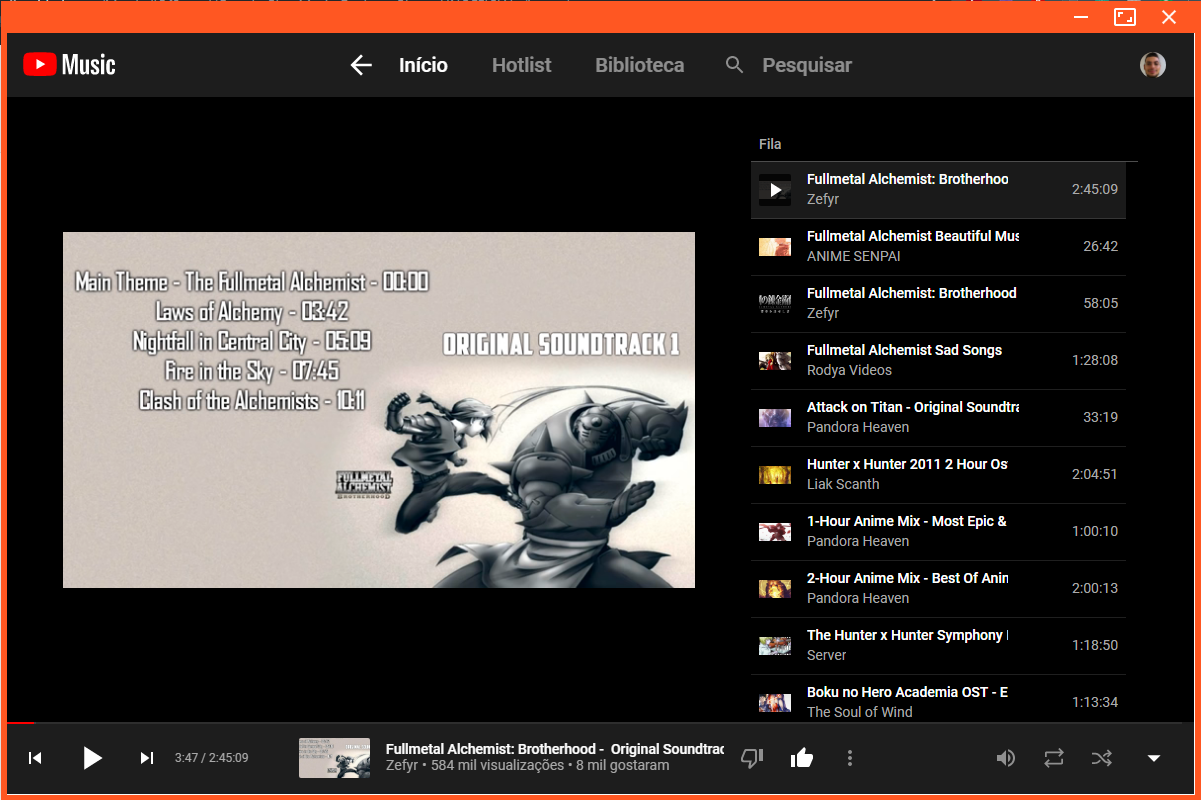Click the Pesquisar search field

807,65
